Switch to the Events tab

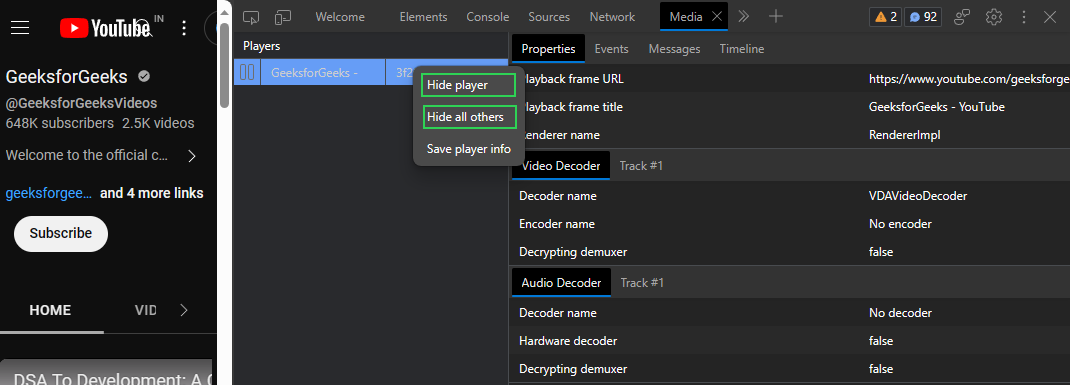(x=611, y=49)
